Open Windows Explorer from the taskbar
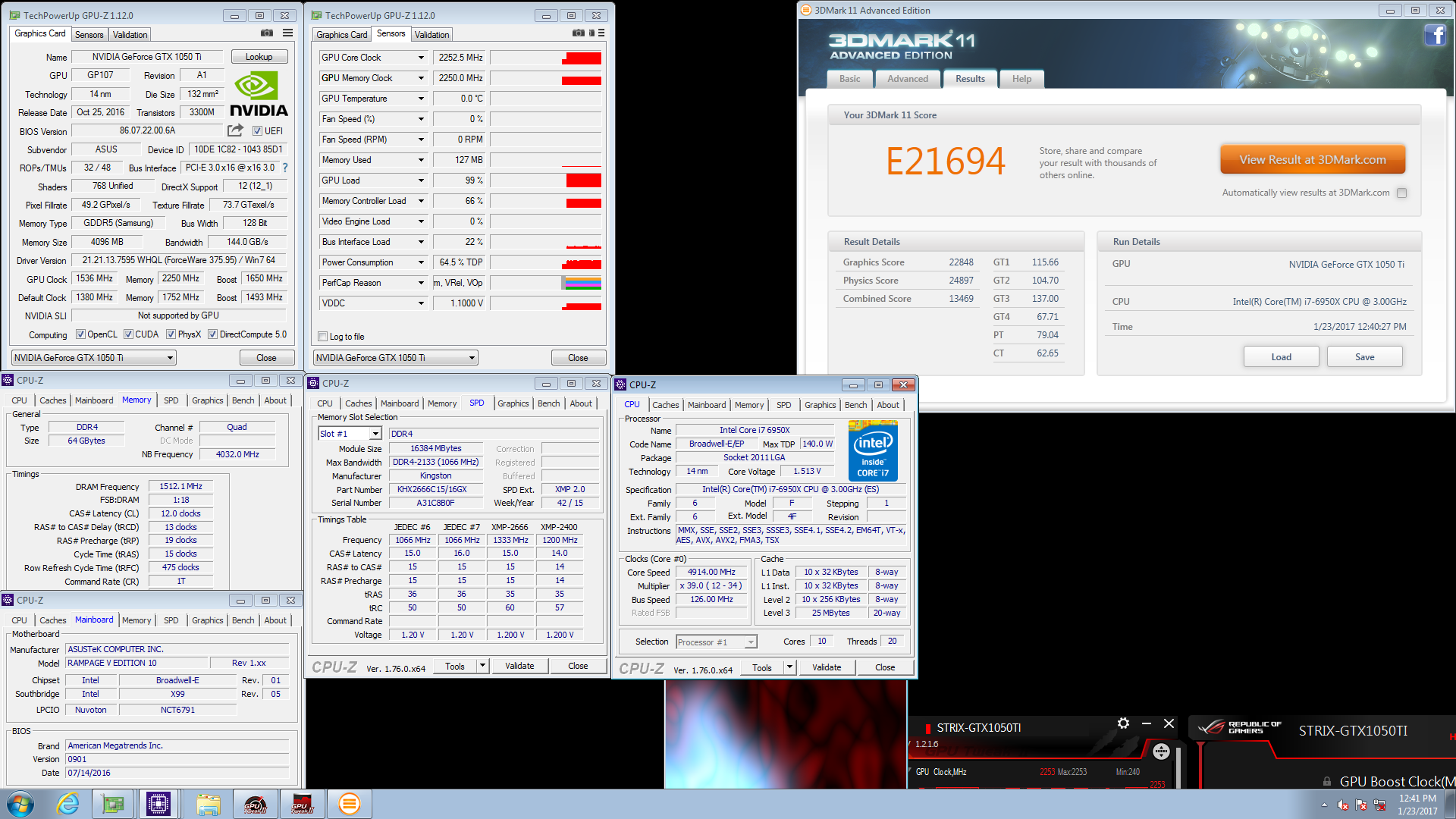 coord(208,804)
